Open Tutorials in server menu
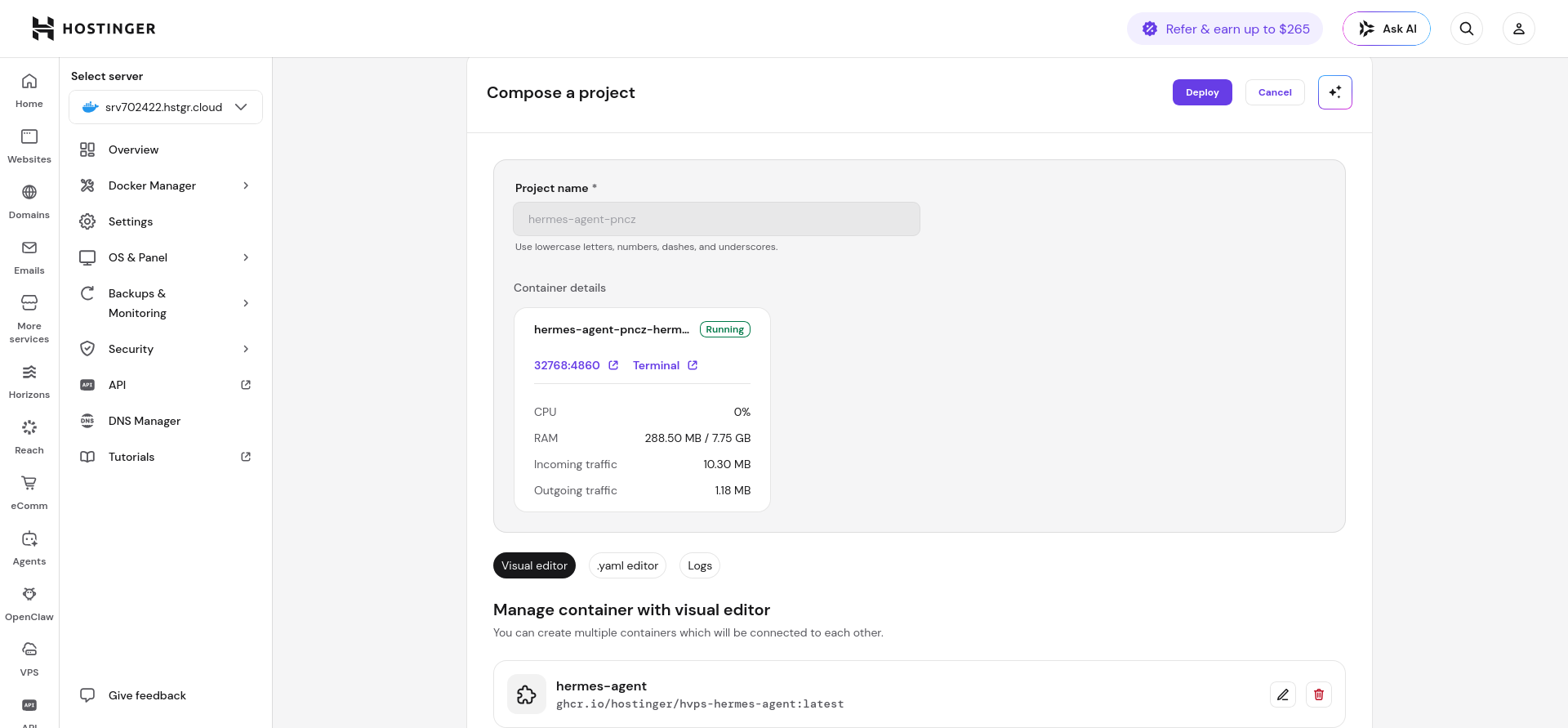The image size is (1568, 728). [x=166, y=457]
